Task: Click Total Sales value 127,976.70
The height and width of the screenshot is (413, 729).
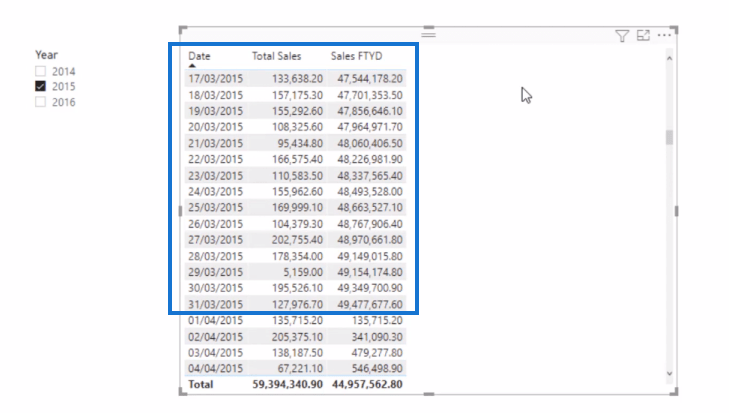Action: point(297,304)
